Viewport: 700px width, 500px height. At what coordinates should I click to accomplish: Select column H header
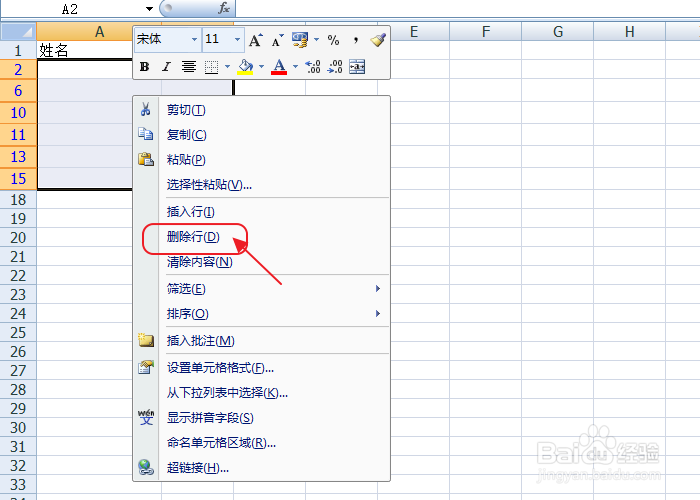629,32
